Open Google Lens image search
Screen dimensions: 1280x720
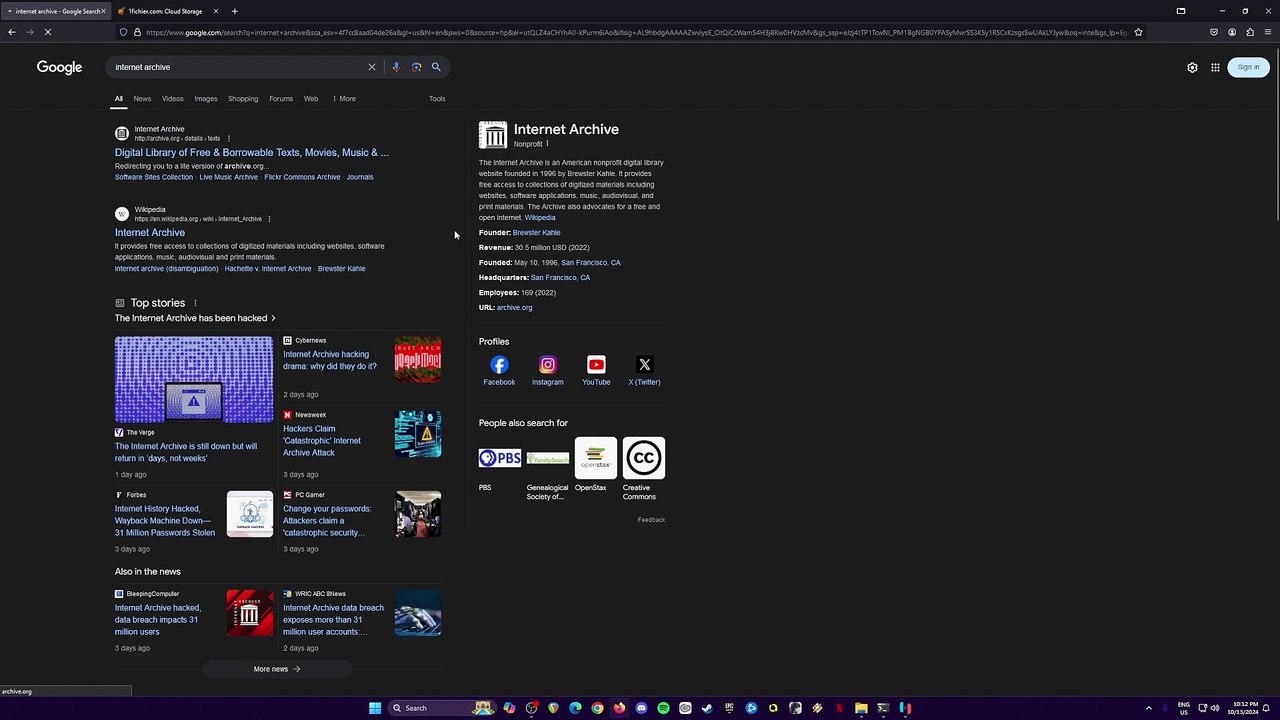click(x=416, y=67)
